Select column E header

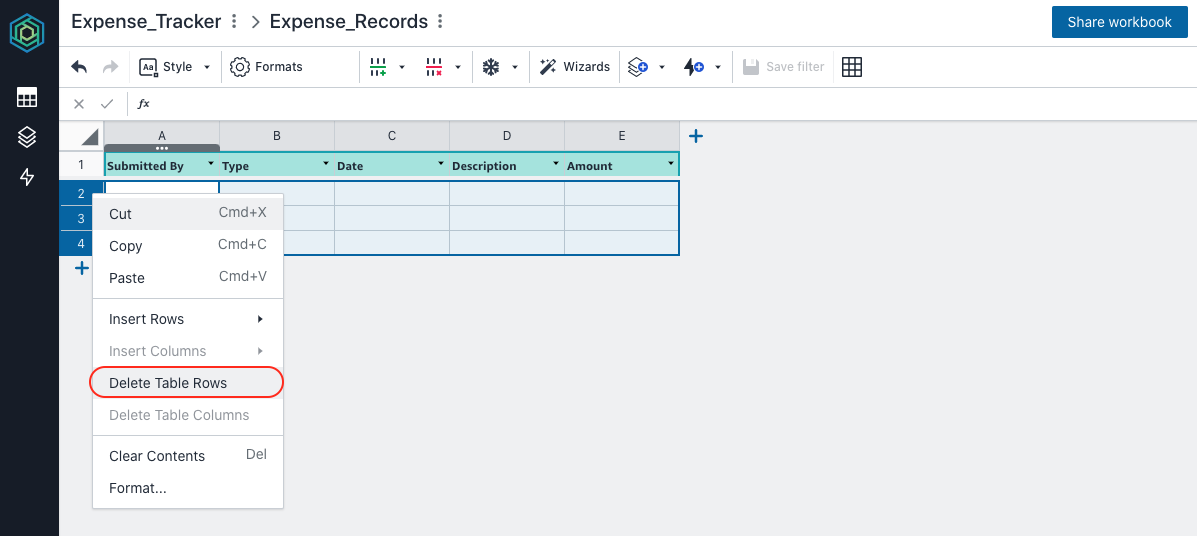click(x=622, y=136)
